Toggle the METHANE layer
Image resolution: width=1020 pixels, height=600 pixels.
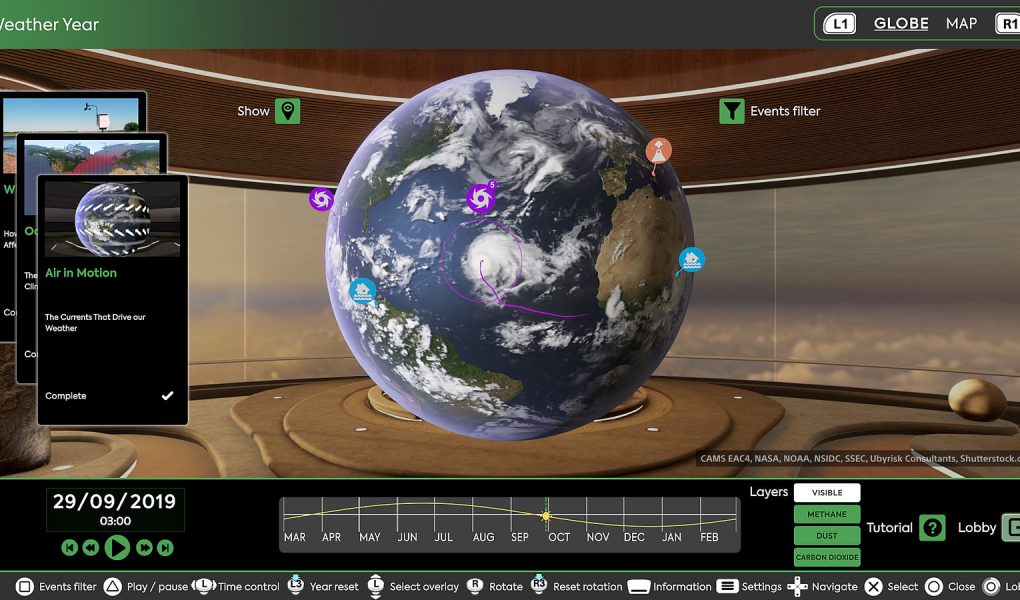[x=827, y=514]
